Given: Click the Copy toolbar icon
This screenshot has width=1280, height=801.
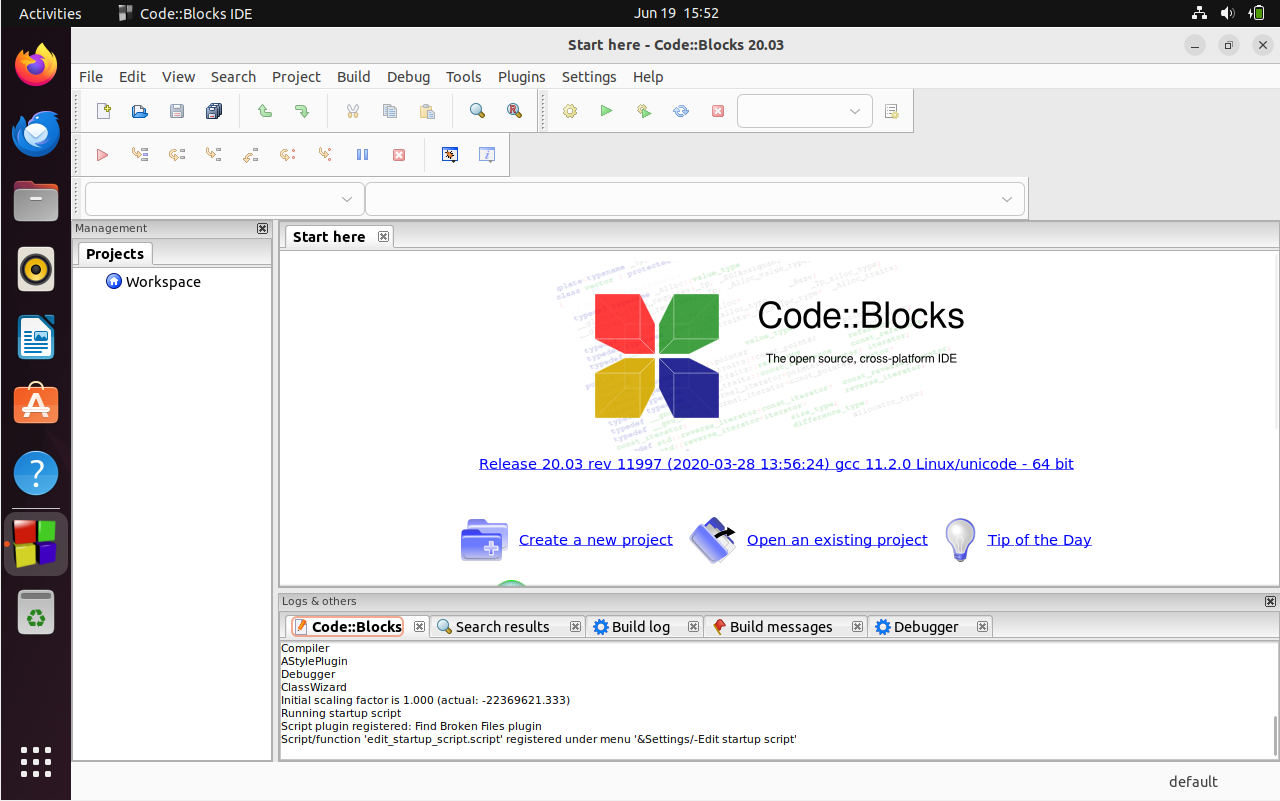Looking at the screenshot, I should (x=390, y=111).
